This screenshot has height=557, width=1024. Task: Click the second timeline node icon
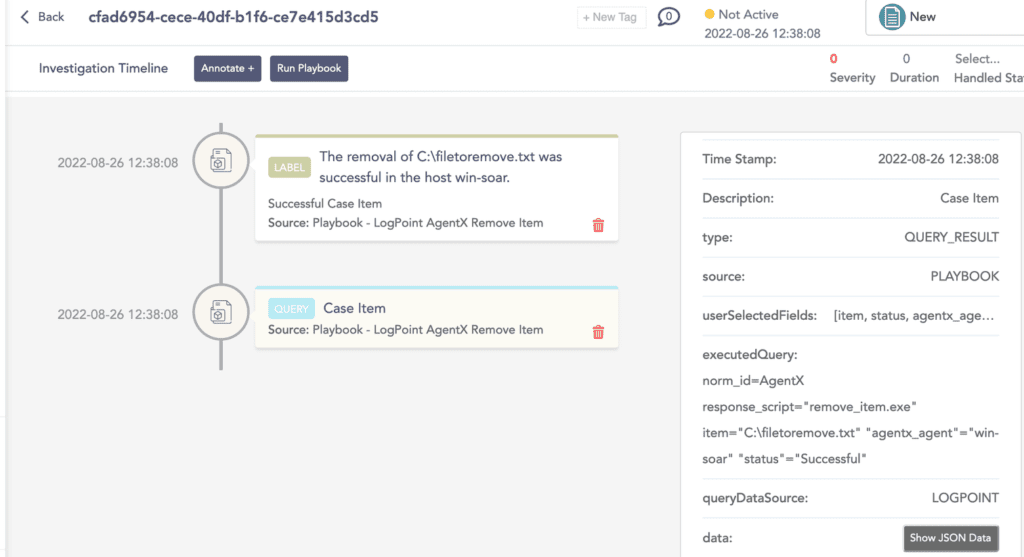[221, 314]
